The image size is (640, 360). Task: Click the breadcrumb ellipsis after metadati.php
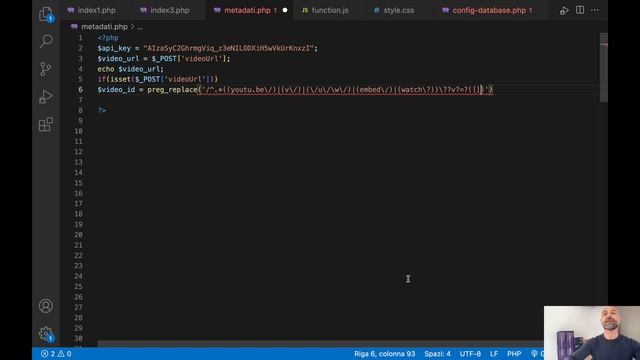tap(140, 27)
